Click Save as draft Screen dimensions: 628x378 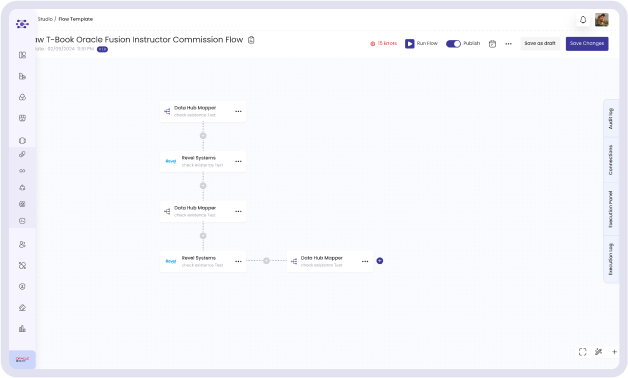(540, 44)
